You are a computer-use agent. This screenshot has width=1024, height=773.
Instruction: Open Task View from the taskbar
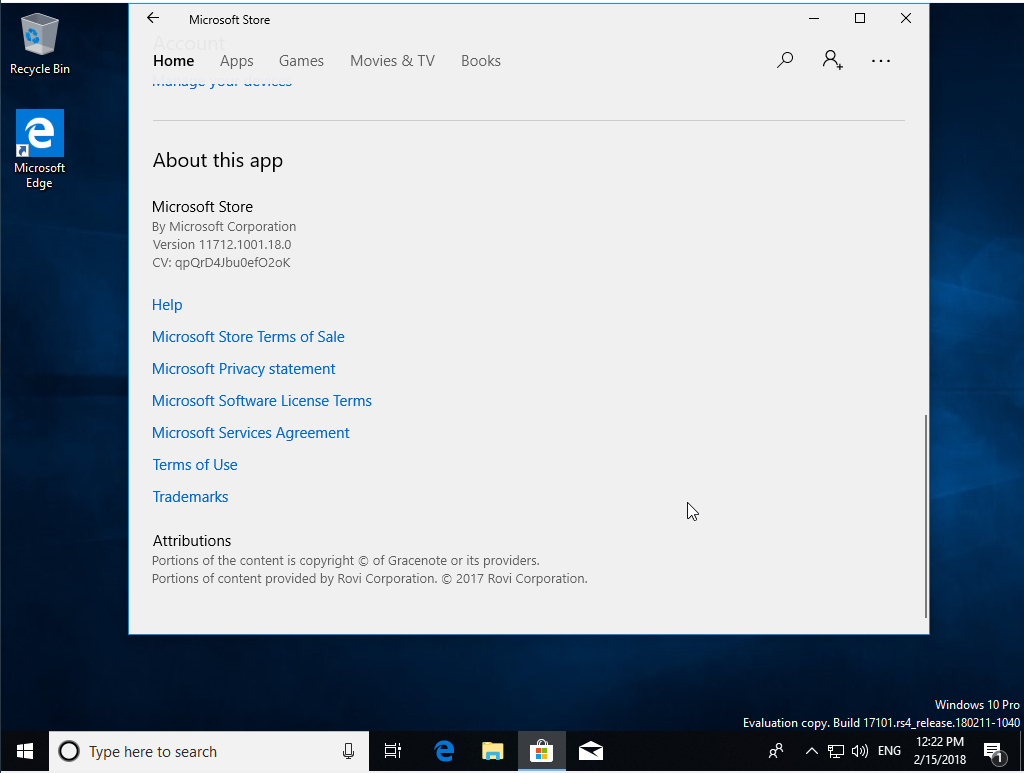[x=392, y=751]
